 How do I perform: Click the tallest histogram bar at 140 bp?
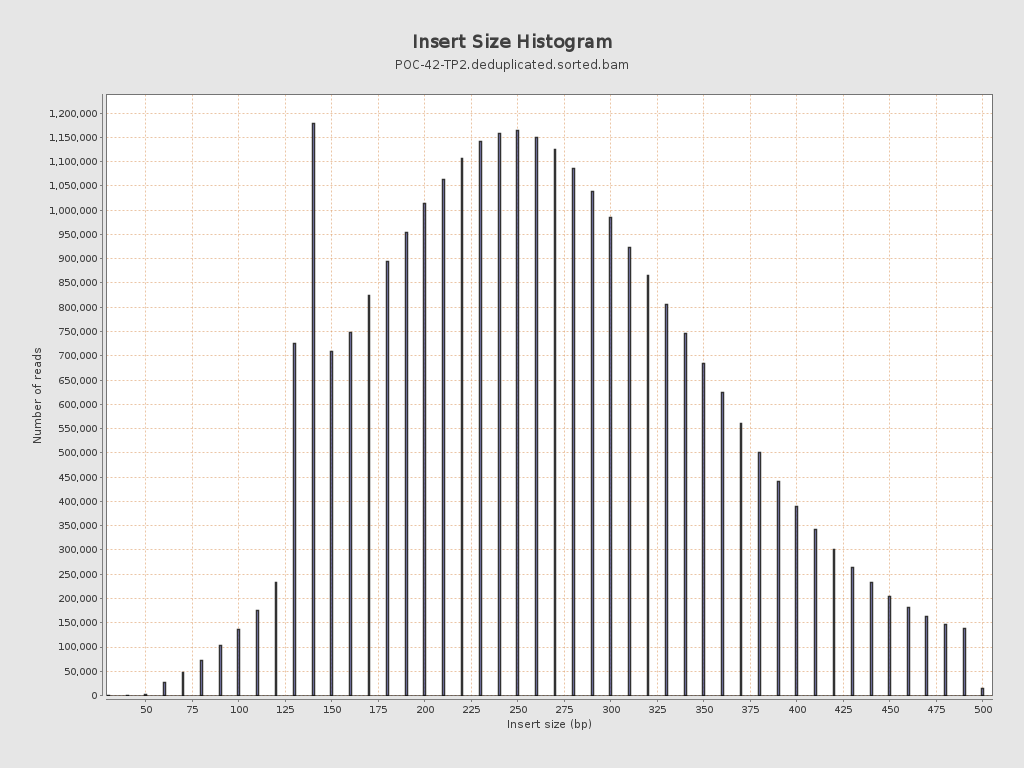pyautogui.click(x=313, y=409)
